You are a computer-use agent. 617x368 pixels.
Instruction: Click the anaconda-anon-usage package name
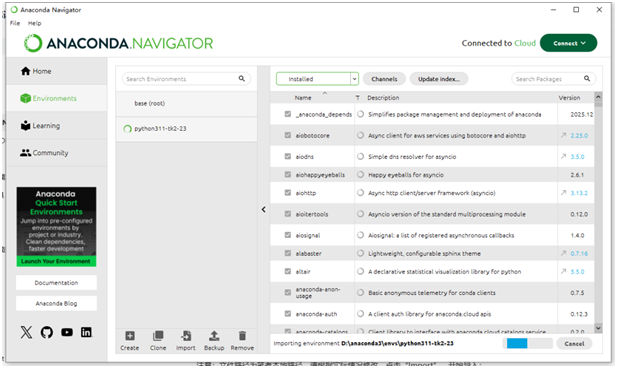point(318,292)
